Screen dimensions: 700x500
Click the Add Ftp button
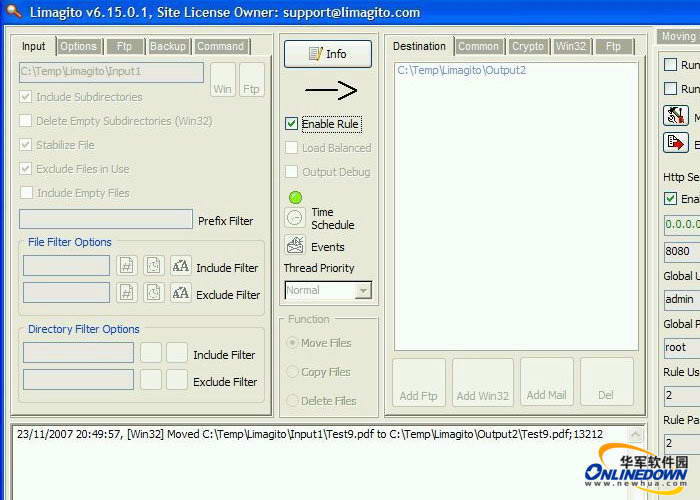coord(419,383)
